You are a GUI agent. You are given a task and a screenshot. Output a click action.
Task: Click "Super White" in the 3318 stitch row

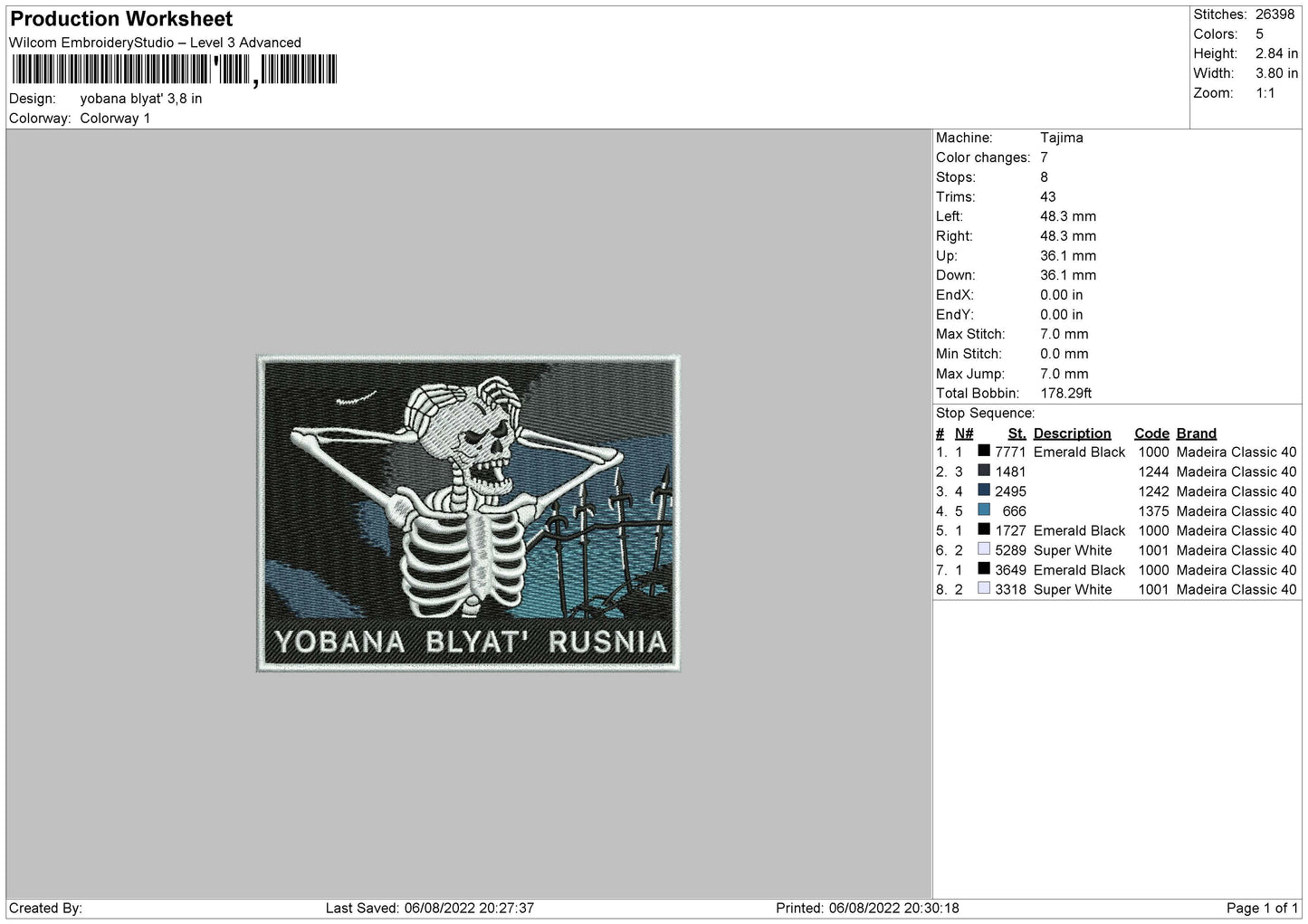coord(1073,590)
